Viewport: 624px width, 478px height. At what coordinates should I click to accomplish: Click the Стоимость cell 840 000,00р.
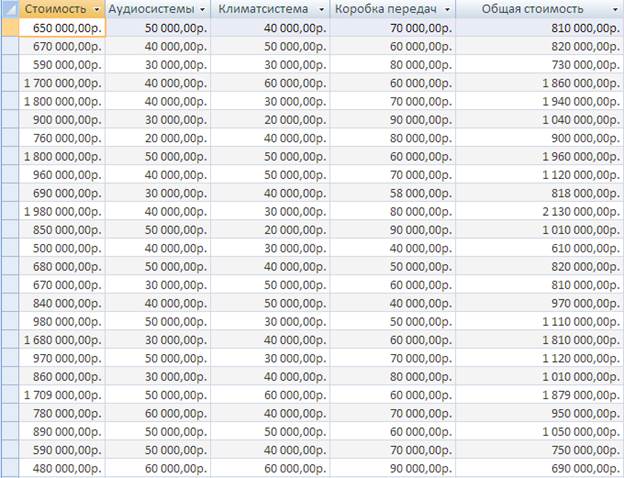62,303
